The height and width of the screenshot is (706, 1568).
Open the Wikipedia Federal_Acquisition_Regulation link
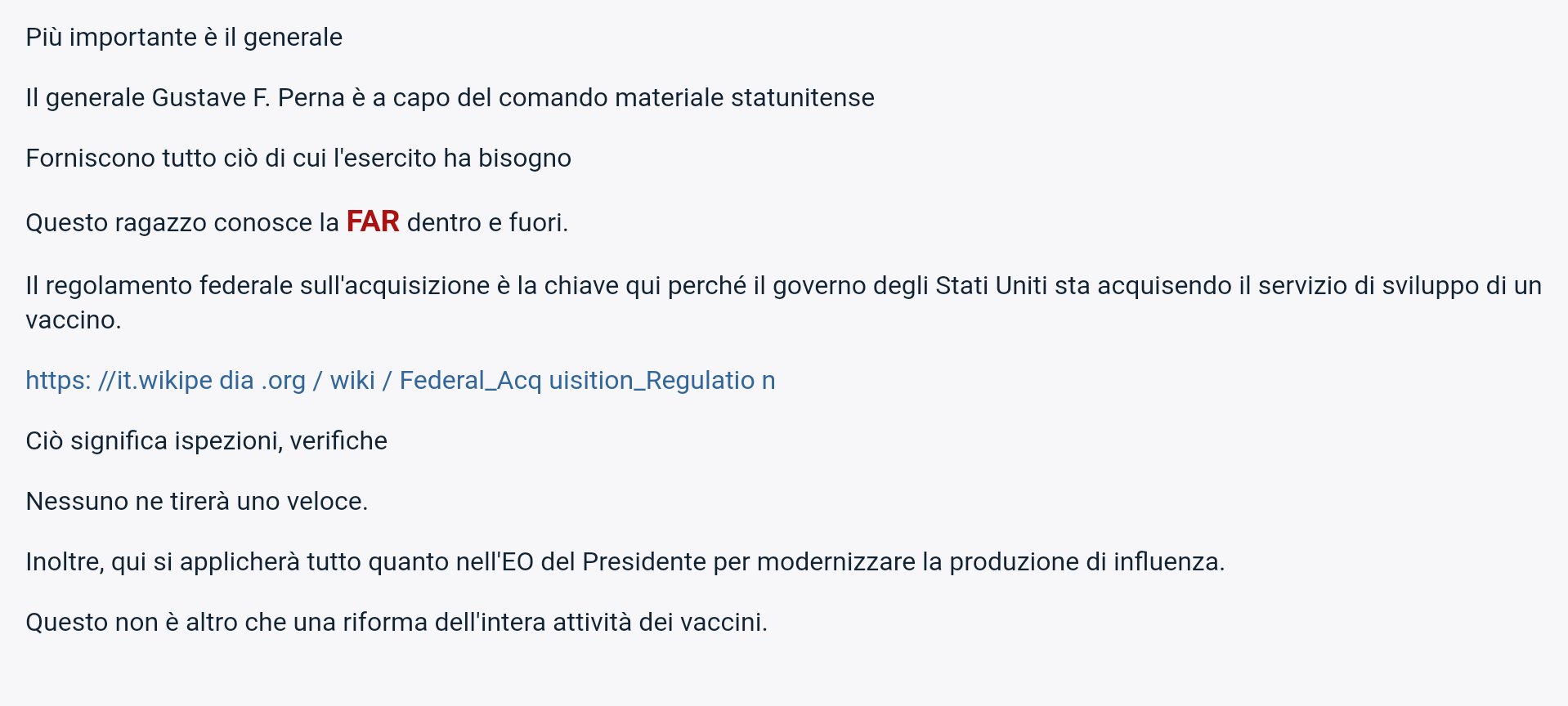(400, 381)
